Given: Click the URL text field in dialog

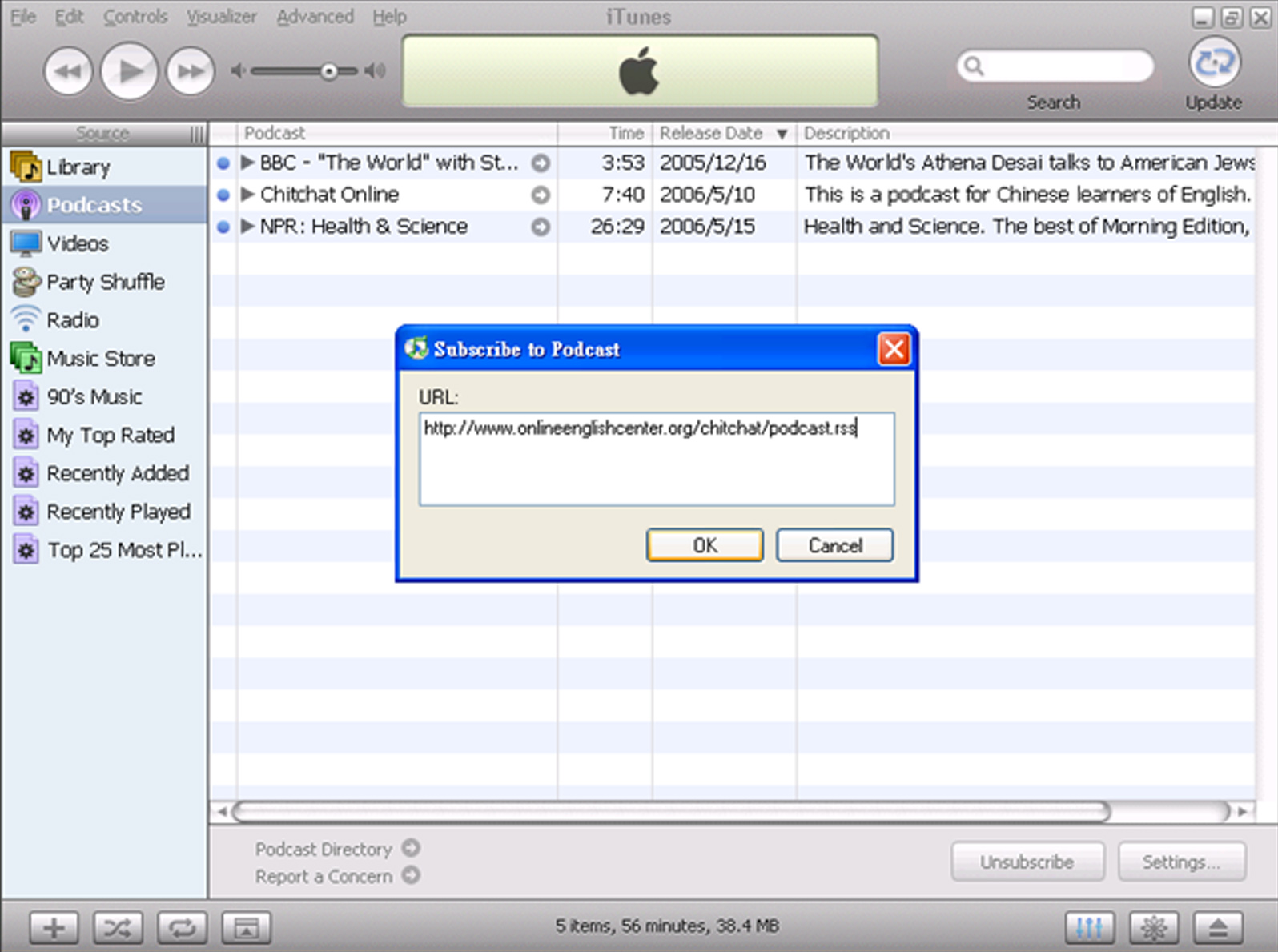Looking at the screenshot, I should click(657, 459).
